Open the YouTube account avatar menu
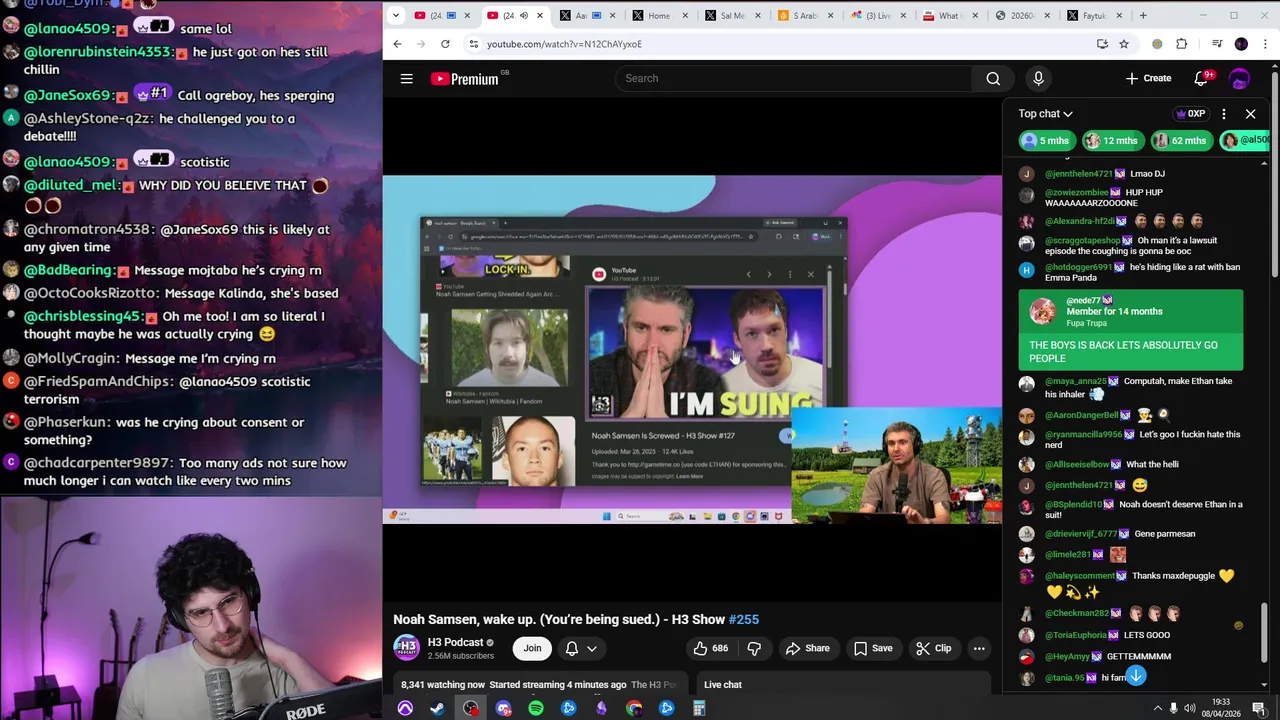The height and width of the screenshot is (720, 1280). click(1240, 78)
